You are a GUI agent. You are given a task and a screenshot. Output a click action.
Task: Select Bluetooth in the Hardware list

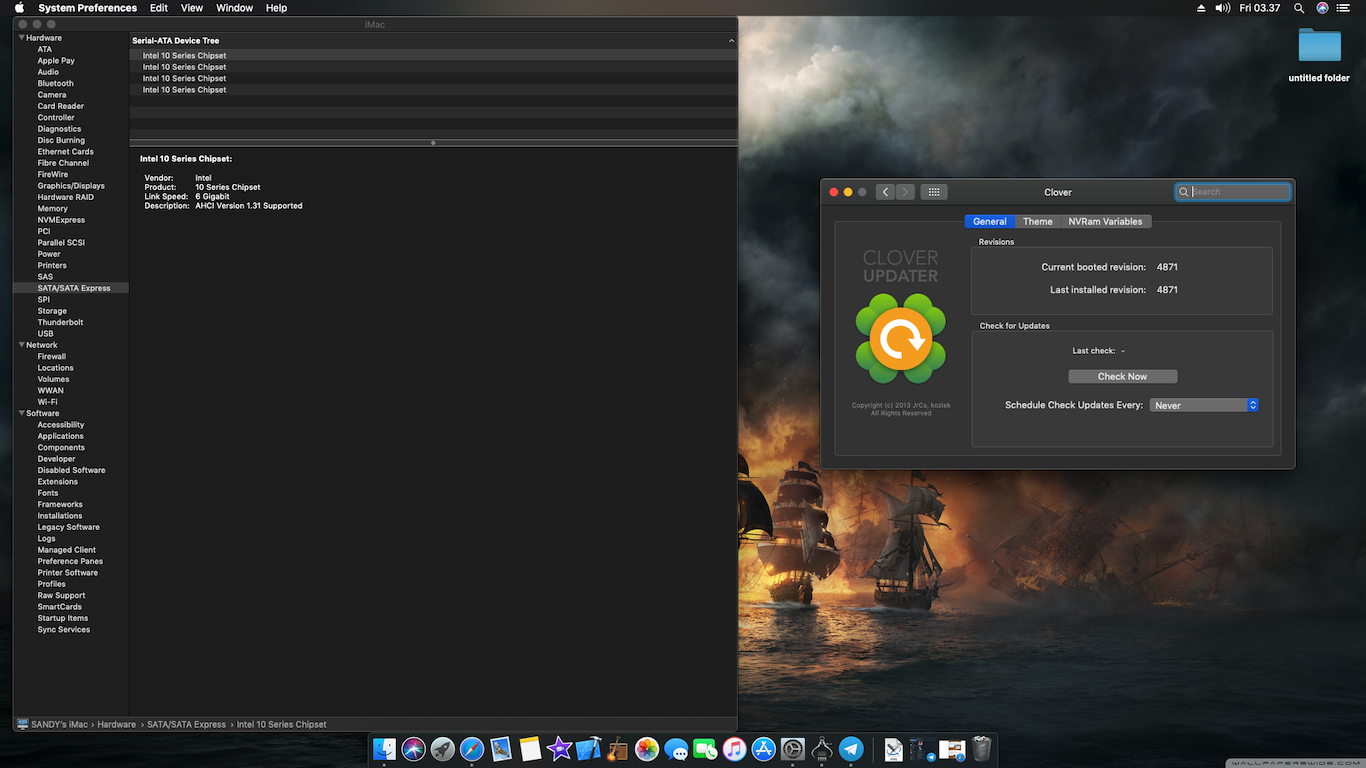(56, 84)
